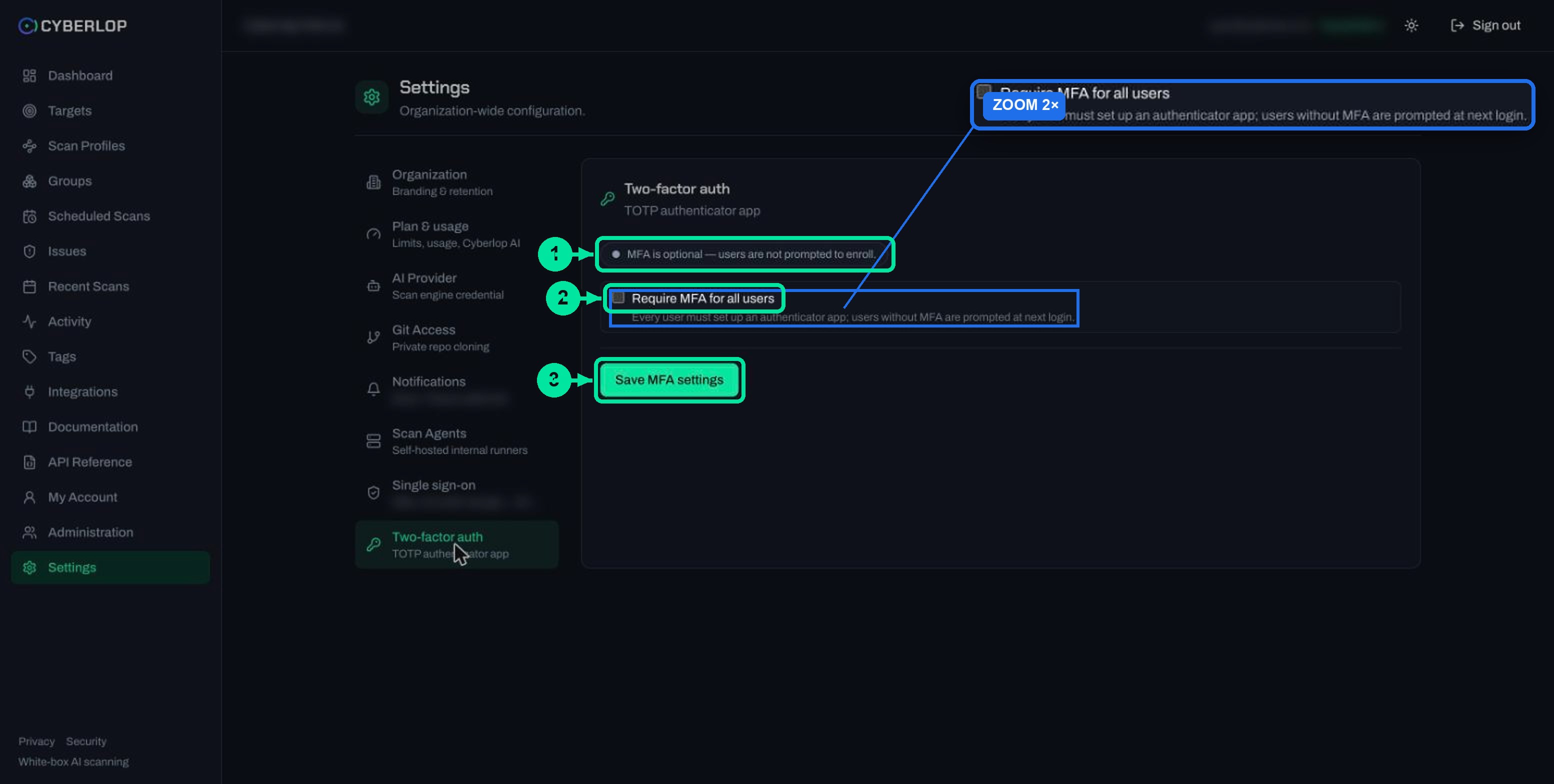Click the Tags label icon
1554x784 pixels.
pyautogui.click(x=29, y=357)
